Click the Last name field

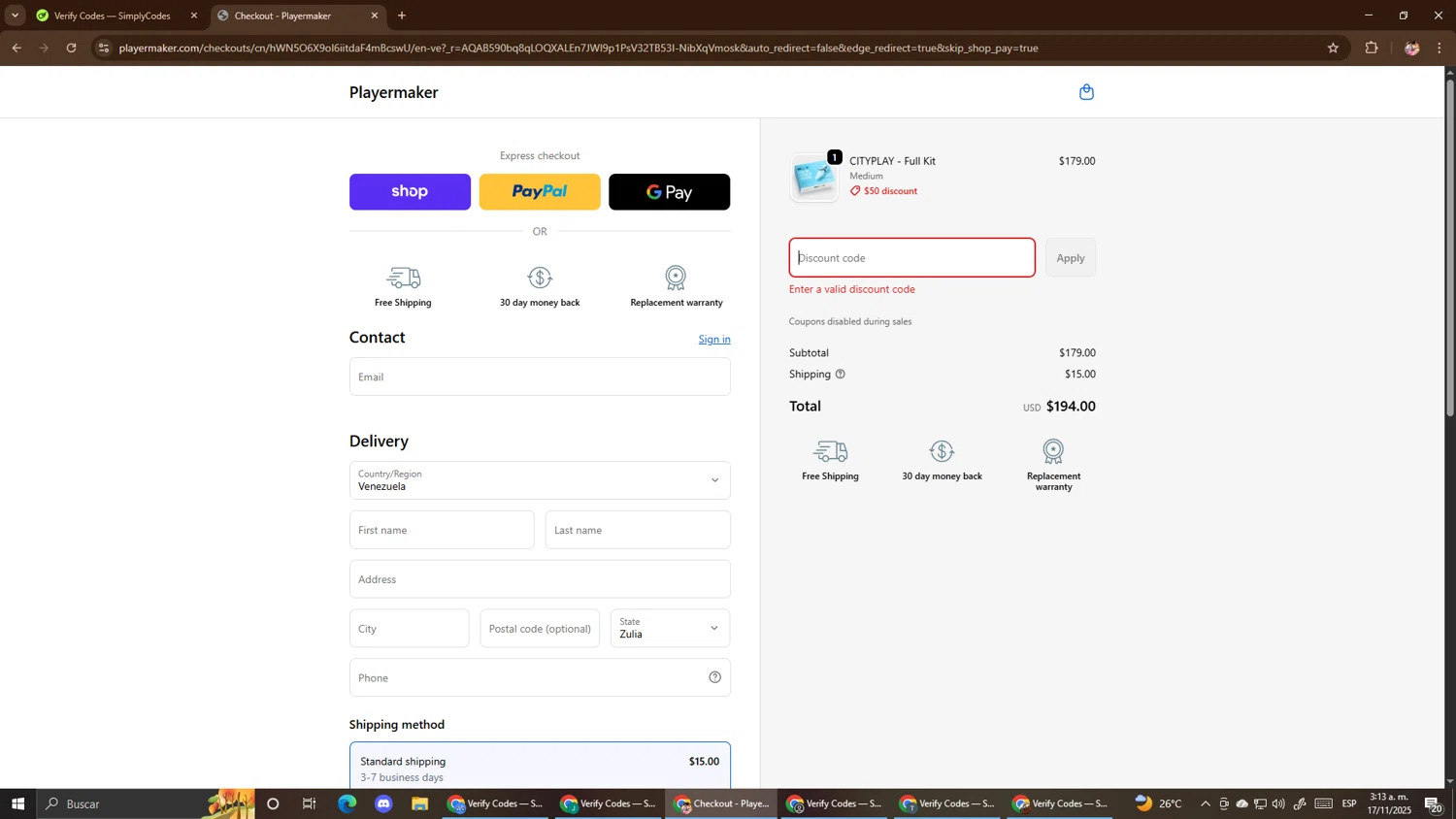pyautogui.click(x=638, y=530)
